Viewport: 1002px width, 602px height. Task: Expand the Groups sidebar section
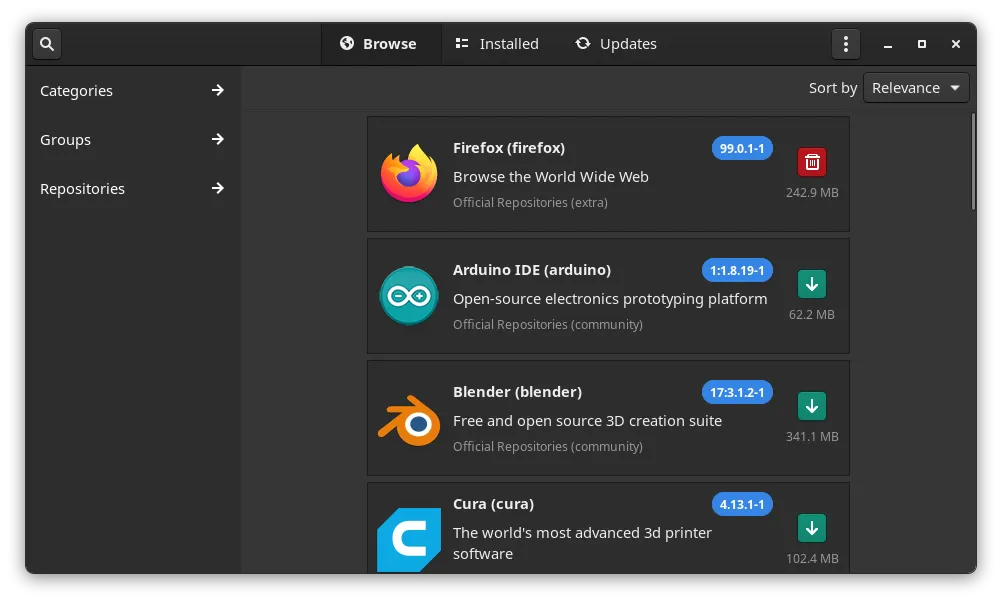[133, 140]
